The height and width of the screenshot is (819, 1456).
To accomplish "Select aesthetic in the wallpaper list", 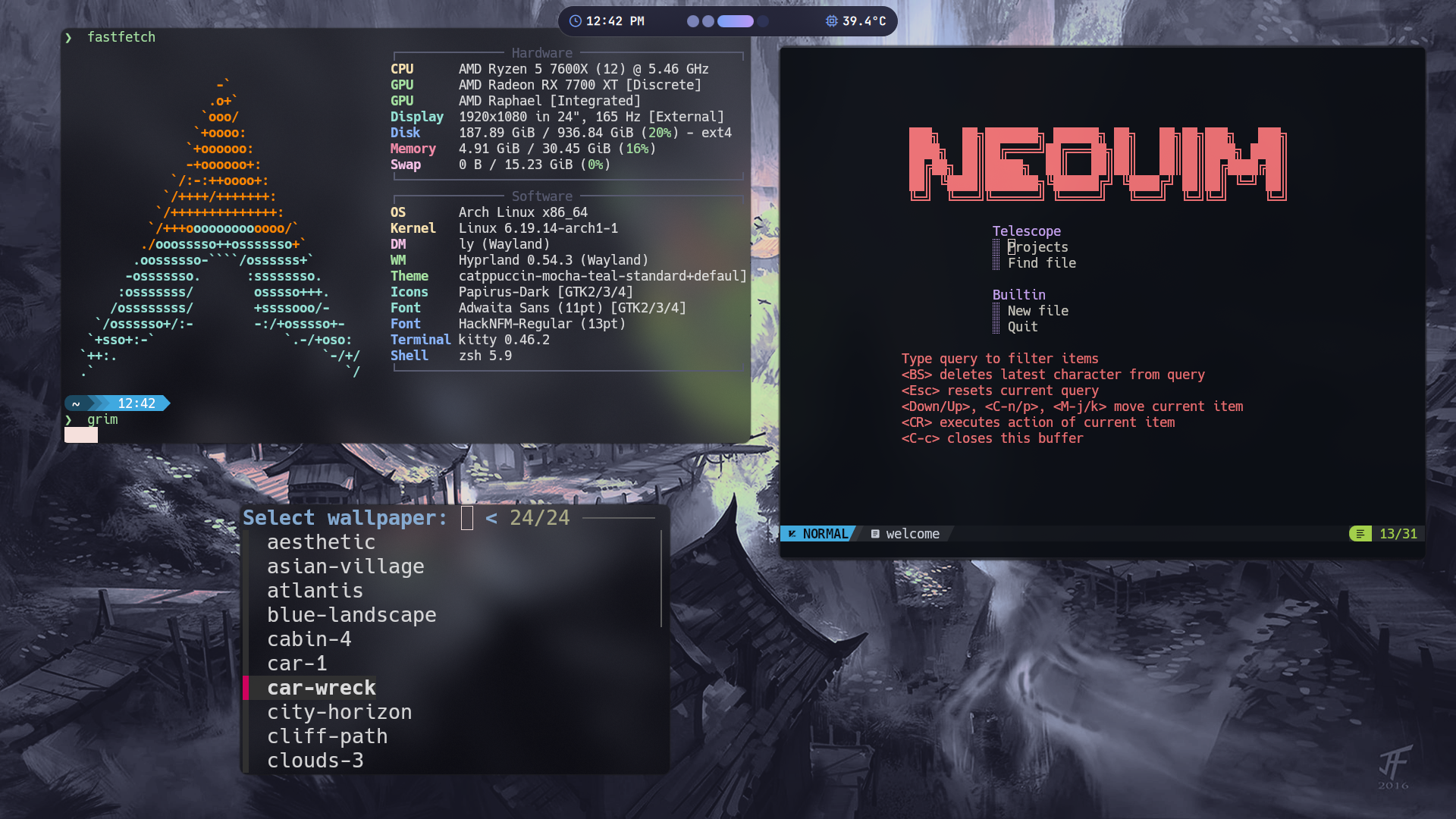I will [x=322, y=542].
